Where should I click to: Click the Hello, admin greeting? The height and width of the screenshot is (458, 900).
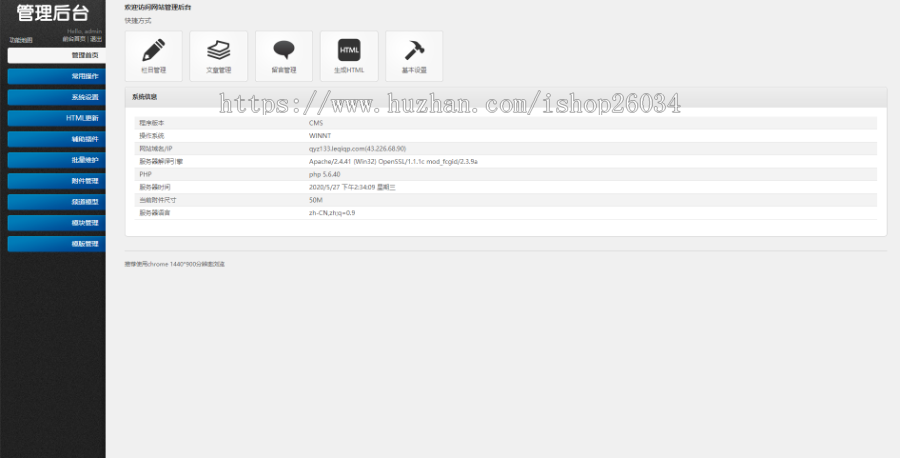coord(84,31)
